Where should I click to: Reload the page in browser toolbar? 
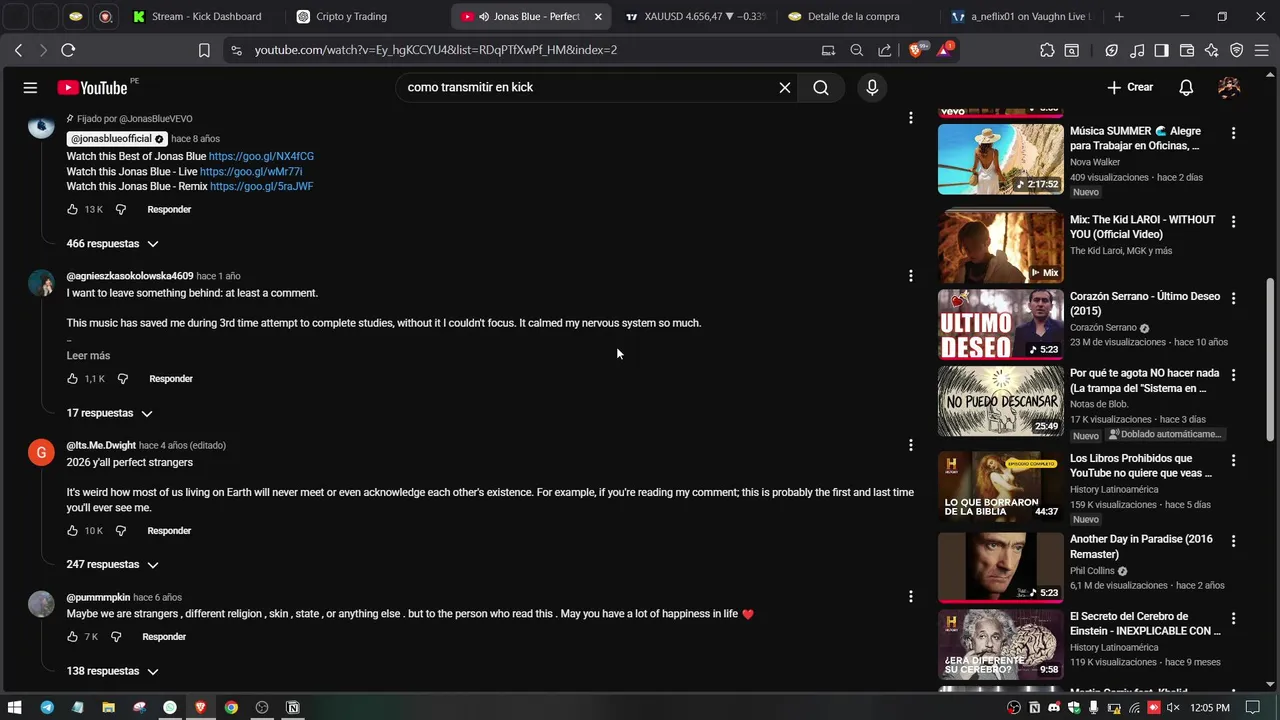(68, 50)
